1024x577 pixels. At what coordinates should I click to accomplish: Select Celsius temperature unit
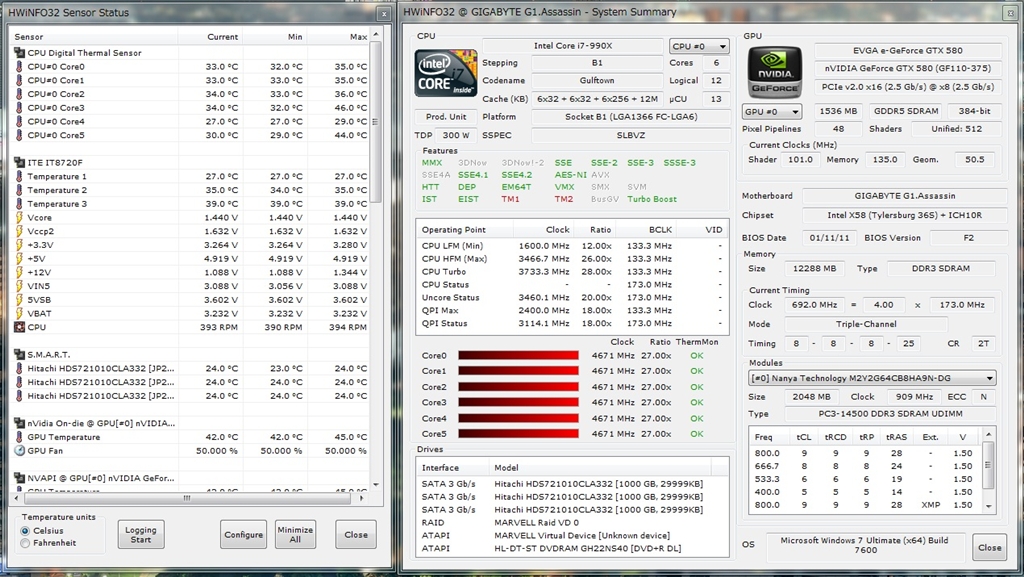click(x=25, y=531)
